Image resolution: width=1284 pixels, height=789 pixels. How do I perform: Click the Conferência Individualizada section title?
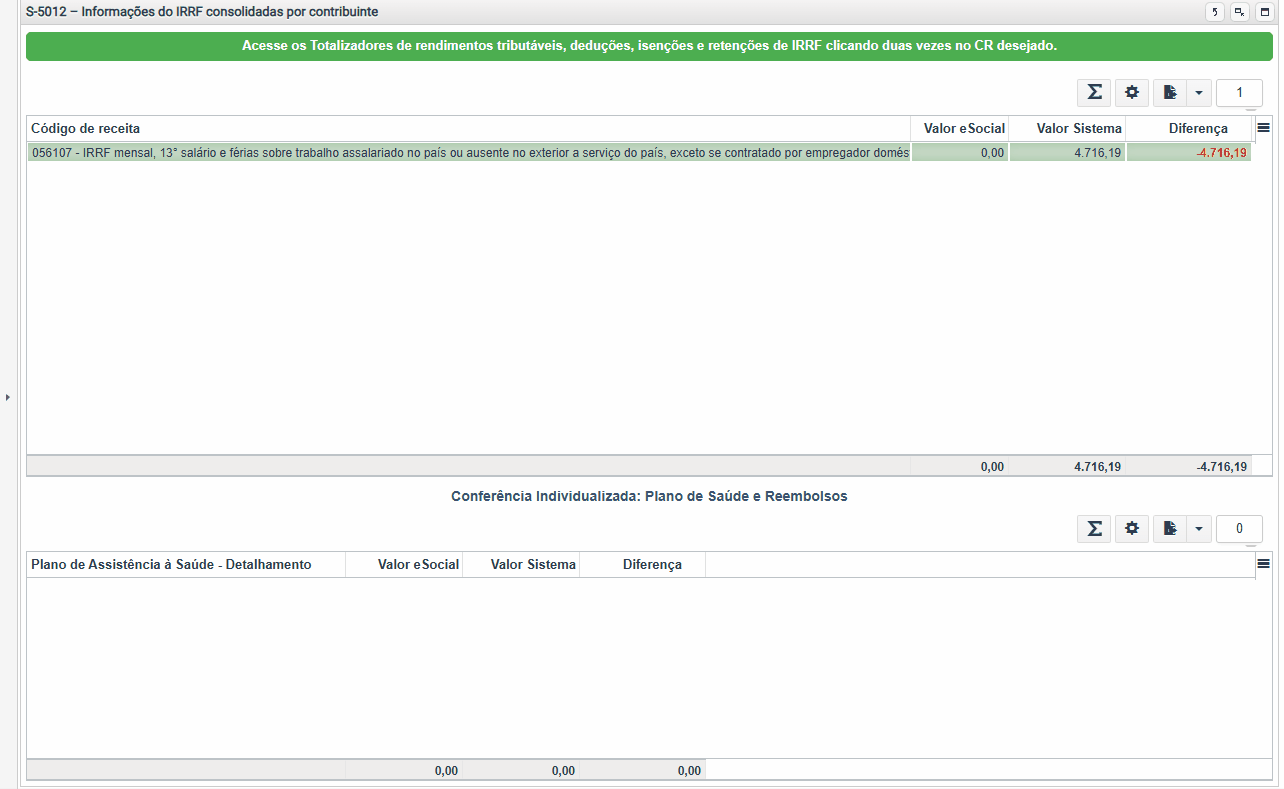click(x=649, y=496)
